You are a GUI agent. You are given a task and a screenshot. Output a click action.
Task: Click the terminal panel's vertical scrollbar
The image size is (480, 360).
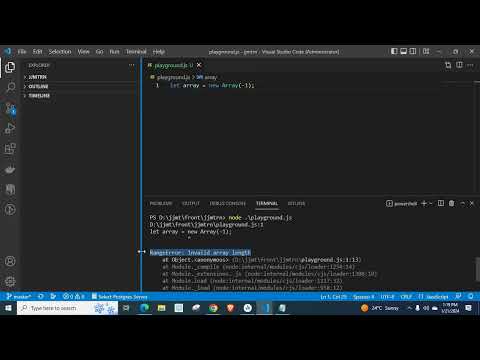(477, 269)
